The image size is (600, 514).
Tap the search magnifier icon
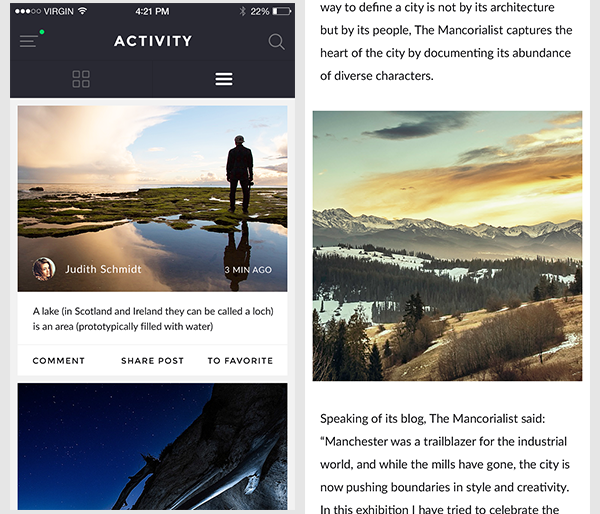pos(276,42)
